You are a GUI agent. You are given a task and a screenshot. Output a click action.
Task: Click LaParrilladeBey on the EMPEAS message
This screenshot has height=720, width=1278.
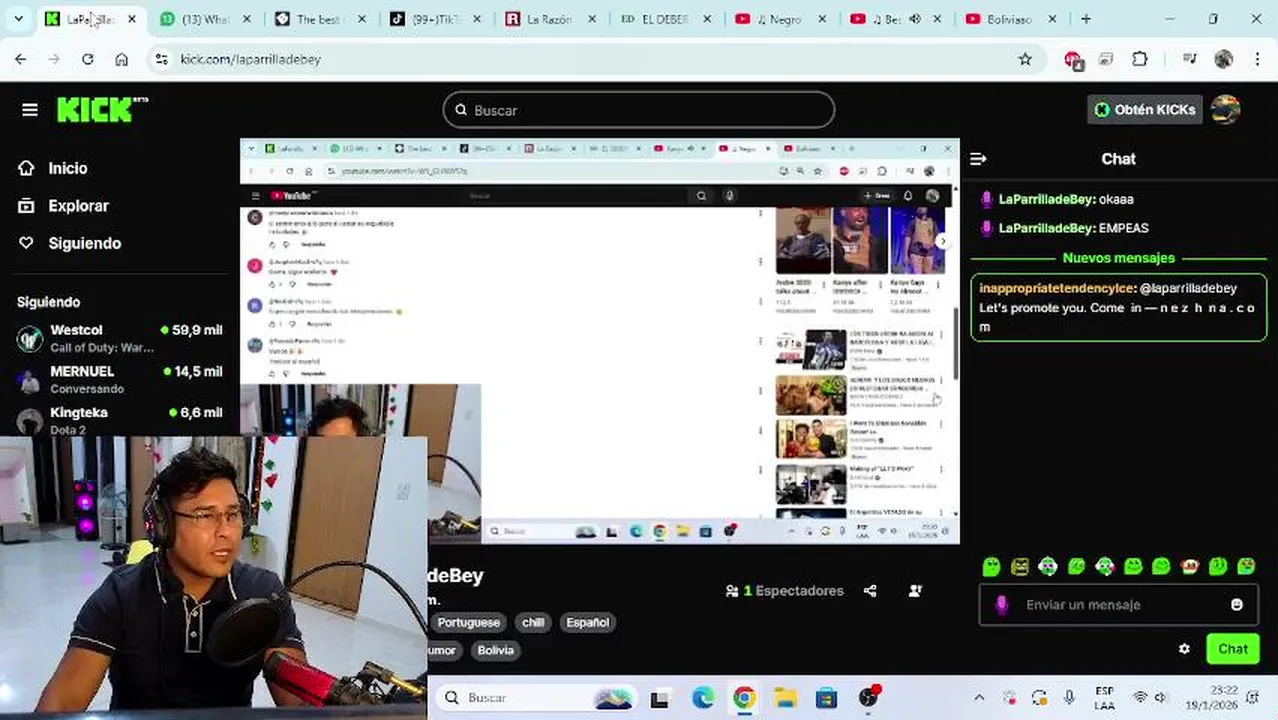pyautogui.click(x=1046, y=228)
